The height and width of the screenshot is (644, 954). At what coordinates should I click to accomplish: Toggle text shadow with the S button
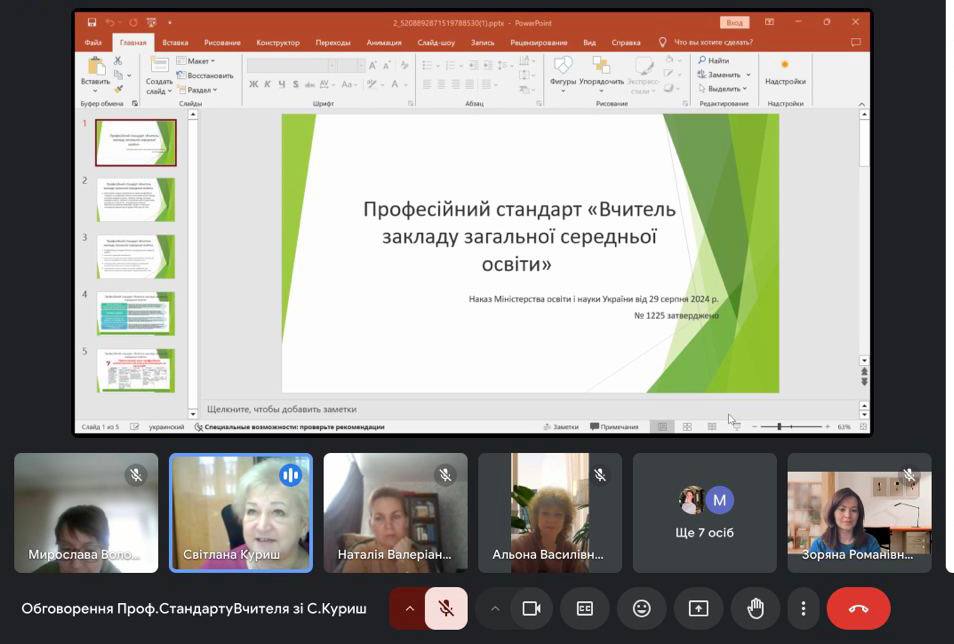[296, 84]
